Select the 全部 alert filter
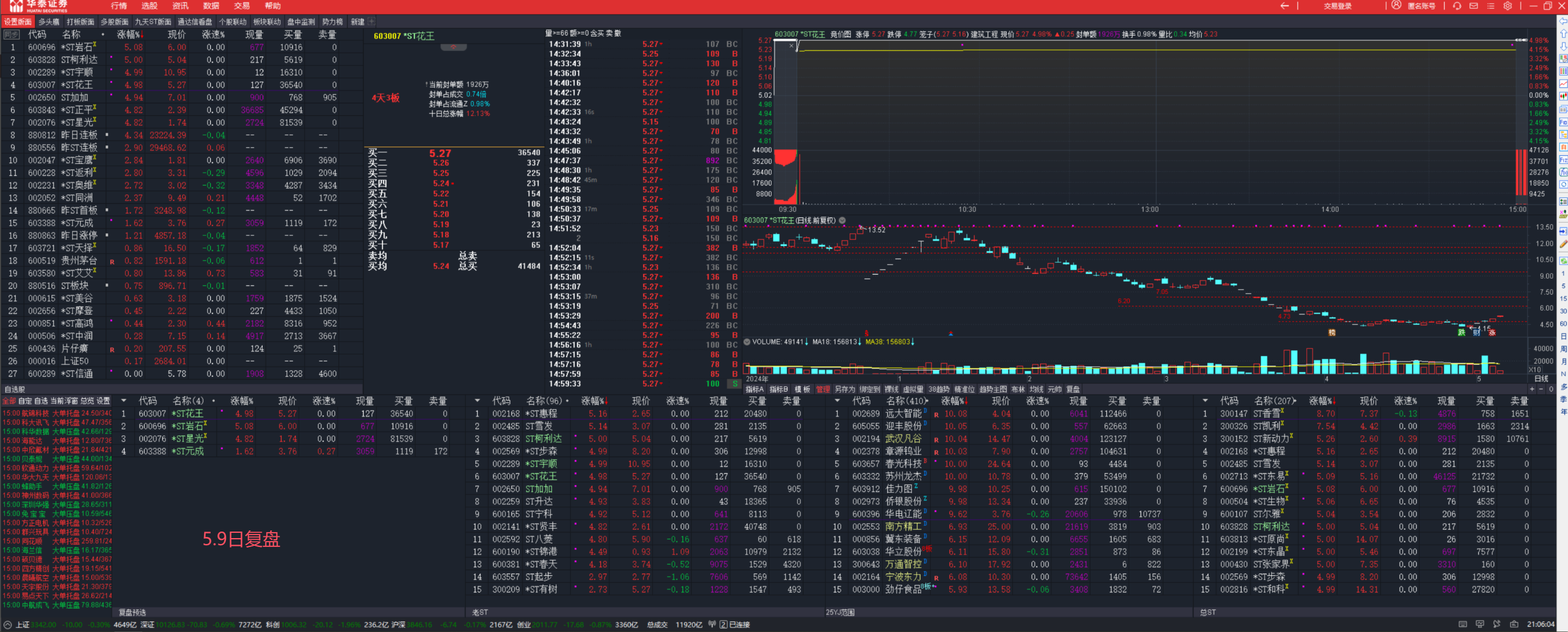Screen dimensions: 1568x632 9,400
